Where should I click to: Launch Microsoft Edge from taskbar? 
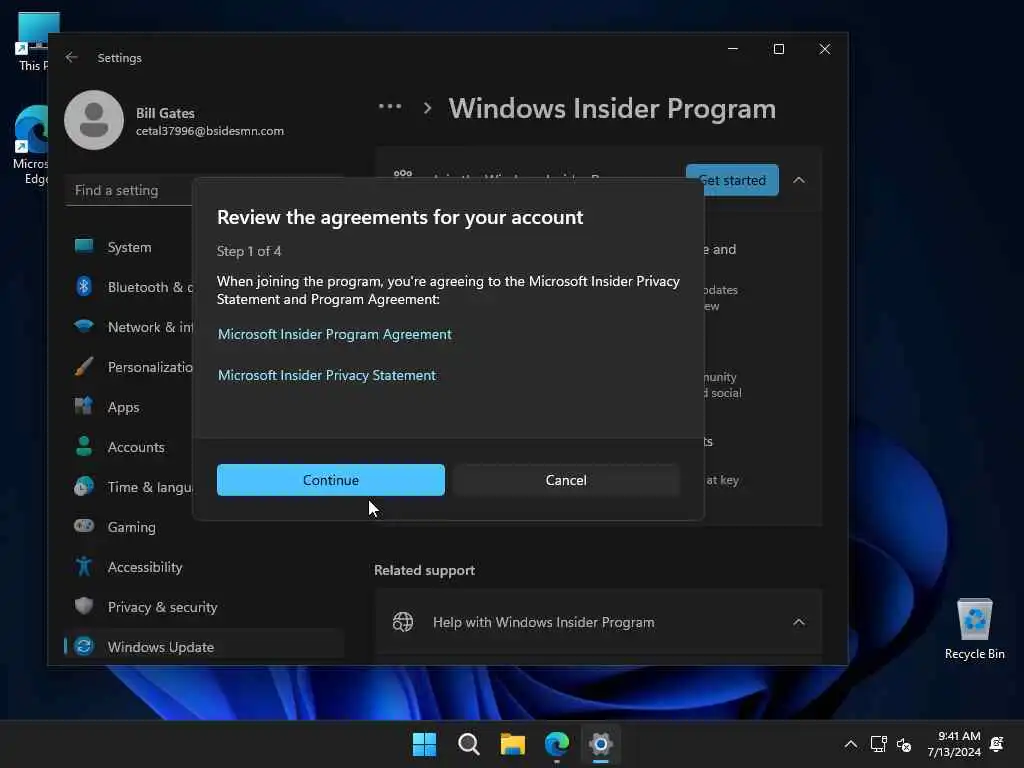point(556,744)
